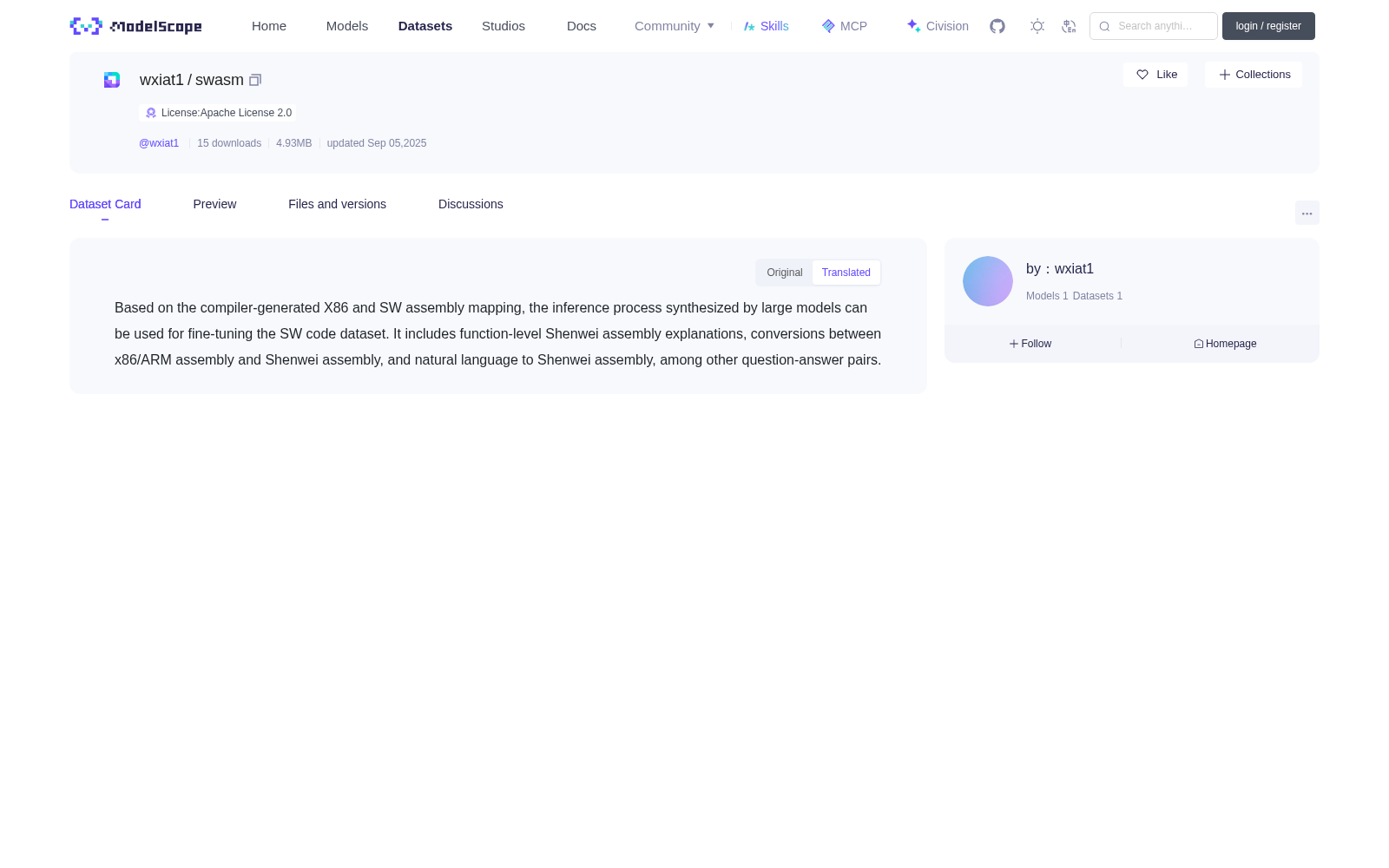Open the MCP page
Viewport: 1389px width, 868px height.
(845, 26)
